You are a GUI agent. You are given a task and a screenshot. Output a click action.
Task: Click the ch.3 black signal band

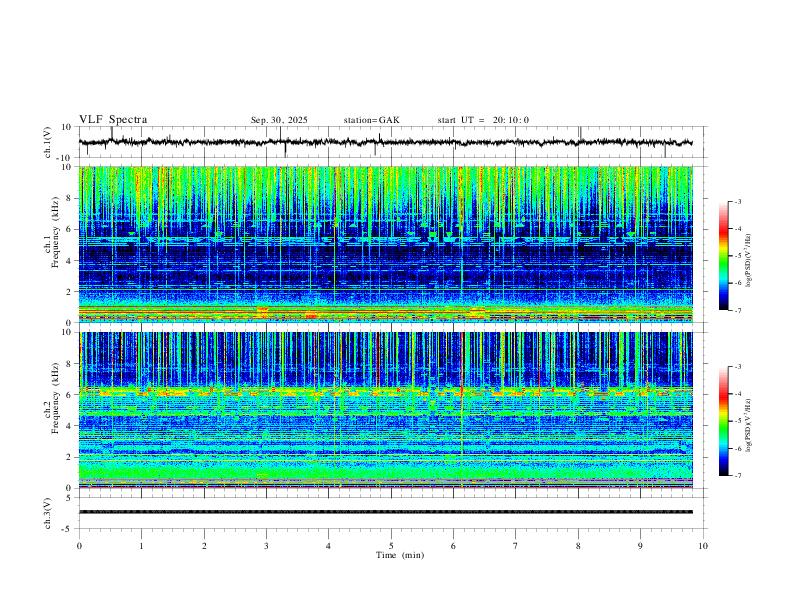(x=386, y=512)
